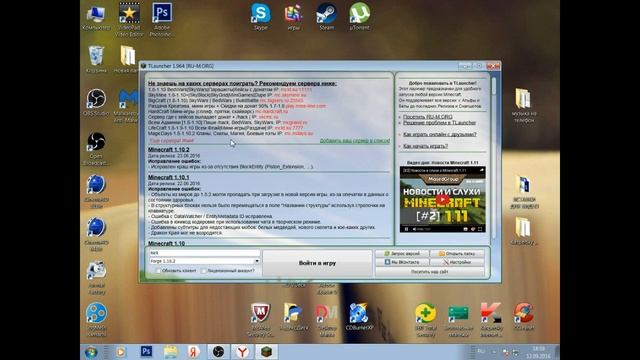Image resolution: width=640 pixels, height=360 pixels.
Task: Open the red Я Yandex taskbar icon
Action: 194,351
